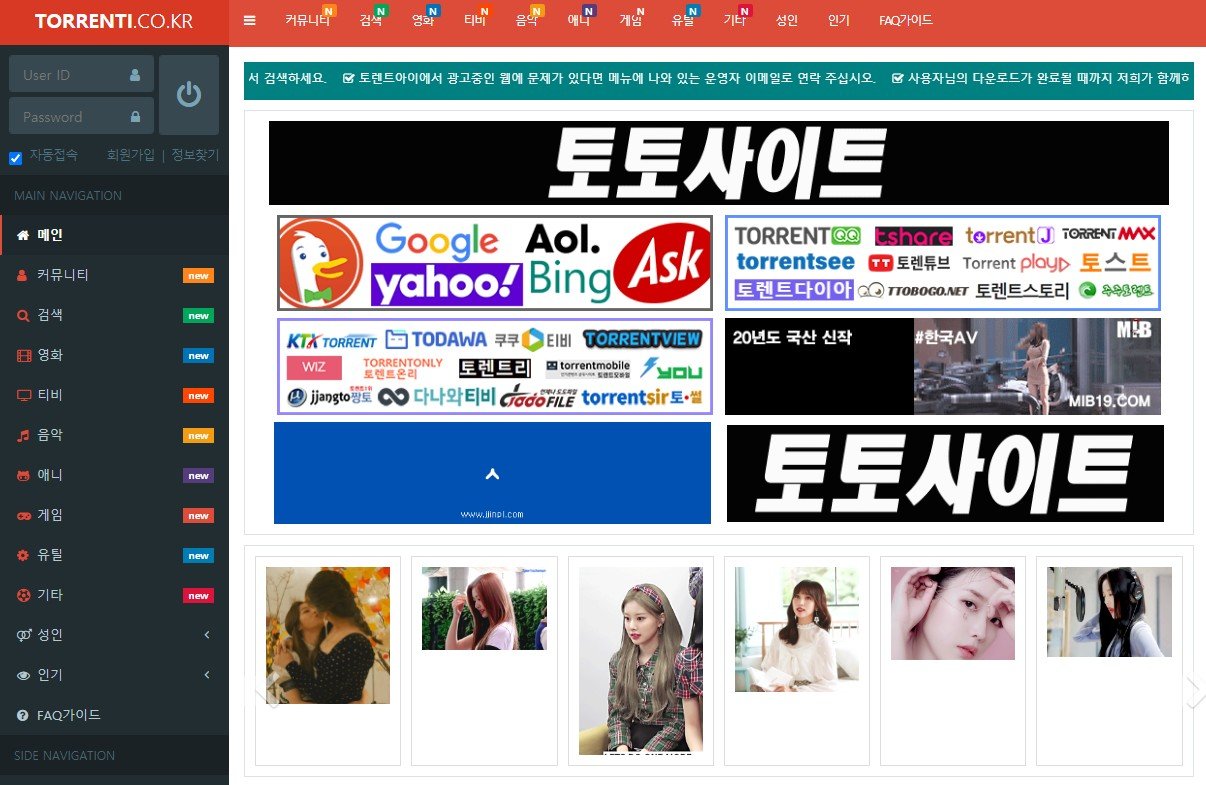Screen dimensions: 1206x785
Task: Click the MIB19.COM advertisement banner
Action: click(943, 366)
